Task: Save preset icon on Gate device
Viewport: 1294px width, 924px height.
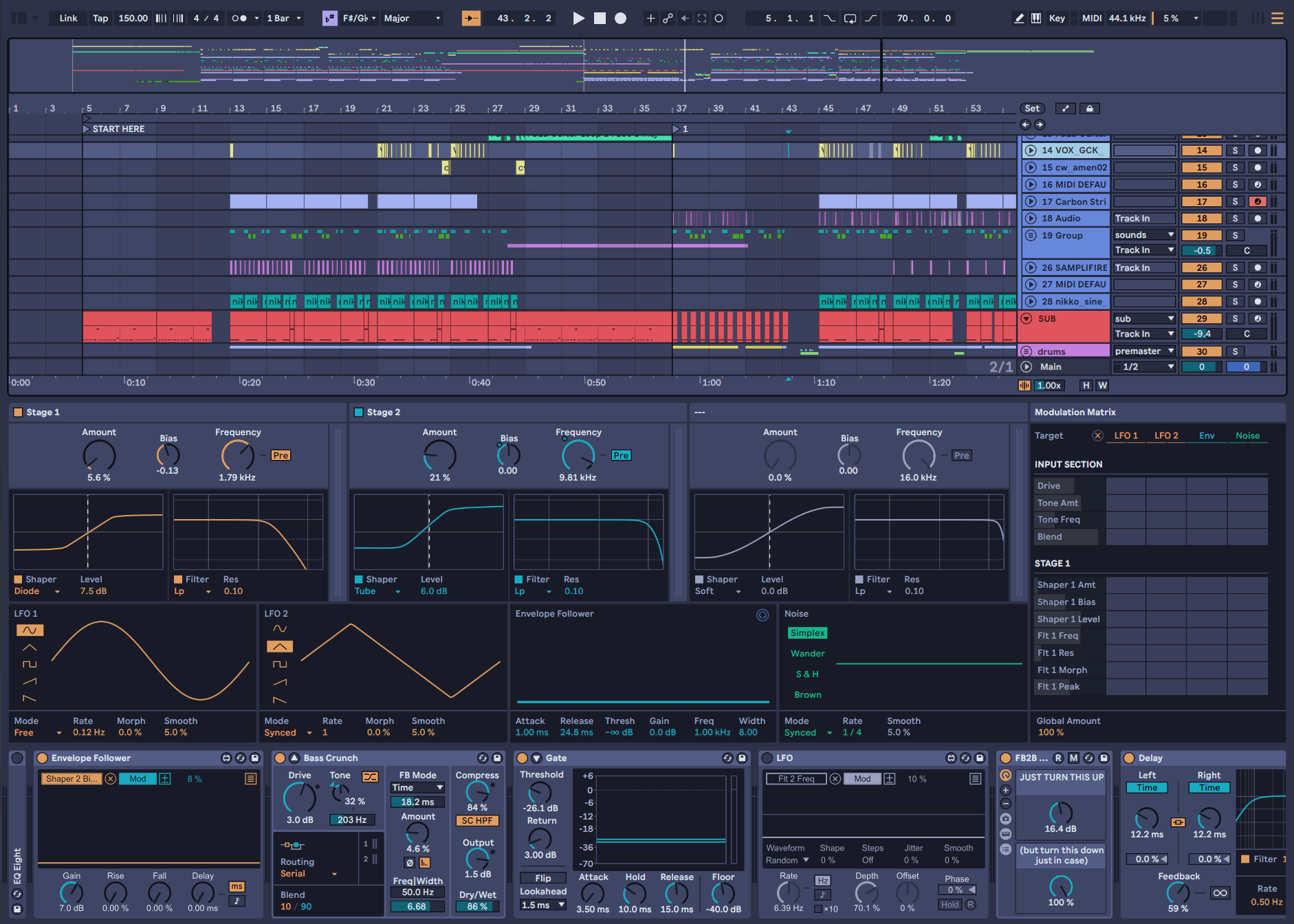Action: point(742,758)
